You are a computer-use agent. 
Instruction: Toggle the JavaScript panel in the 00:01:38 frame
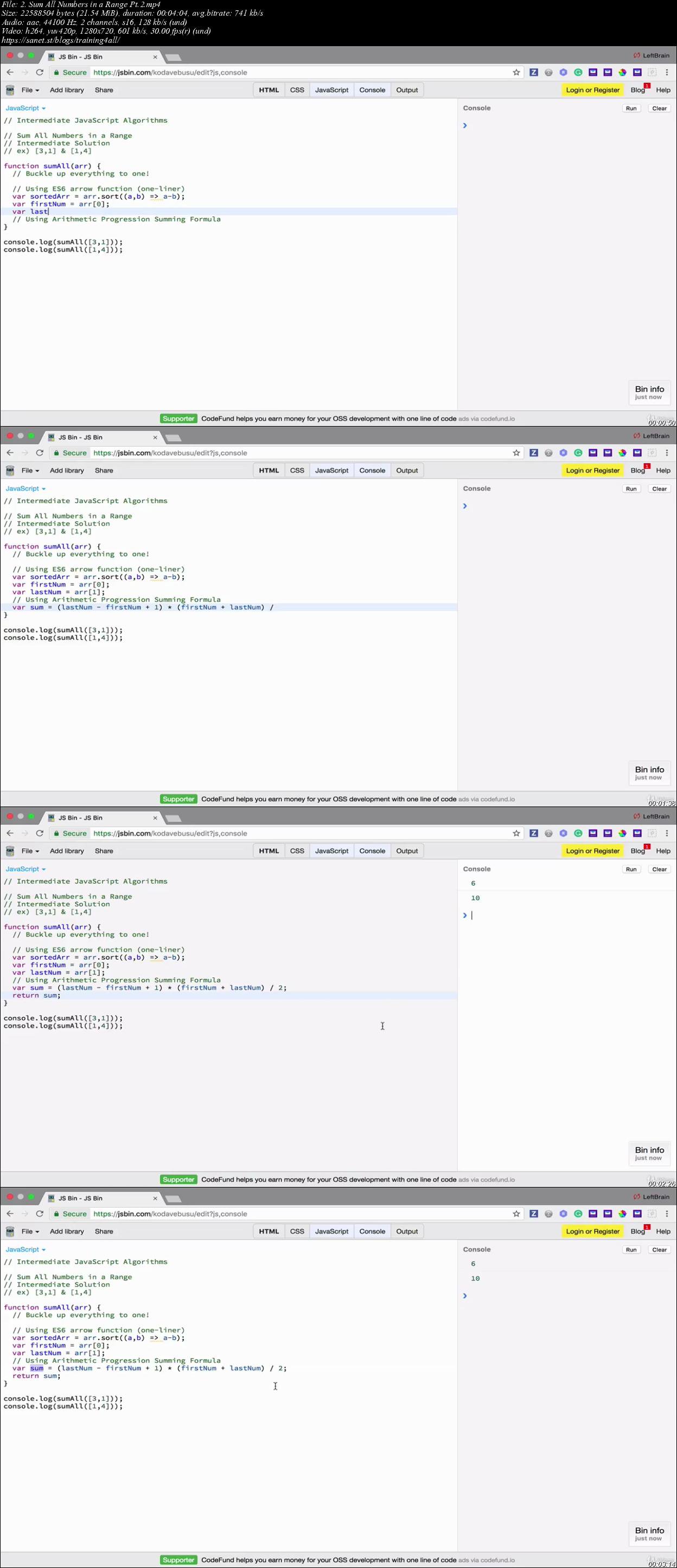tap(331, 471)
